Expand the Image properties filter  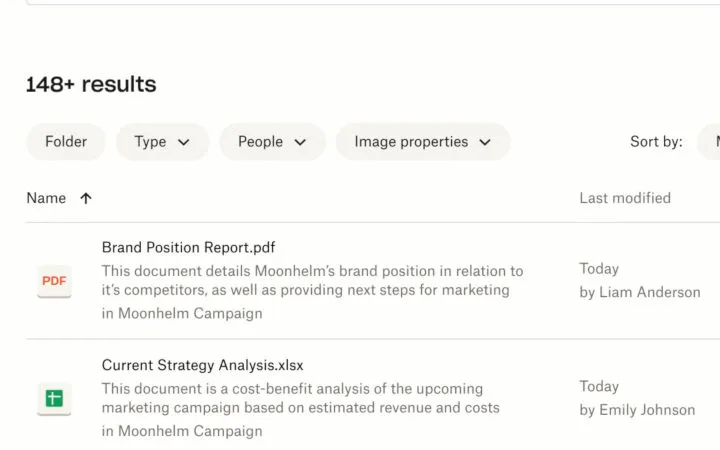tap(422, 142)
